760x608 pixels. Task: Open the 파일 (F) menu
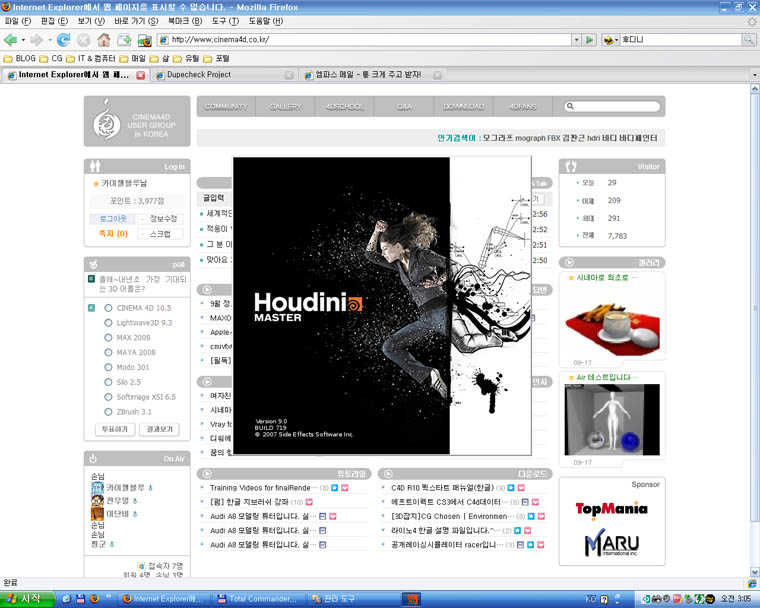point(17,21)
